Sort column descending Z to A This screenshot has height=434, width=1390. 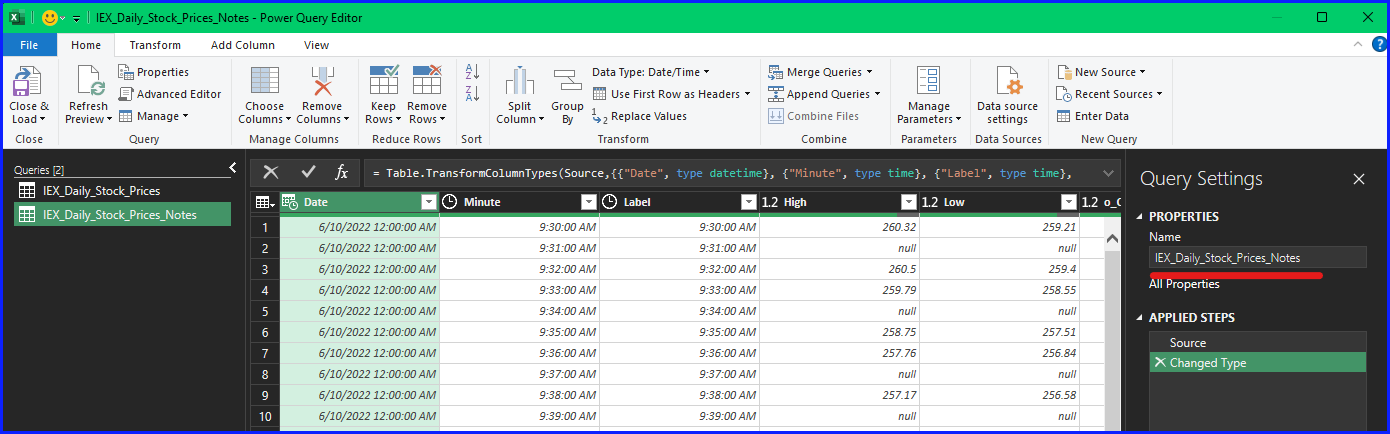coord(473,93)
